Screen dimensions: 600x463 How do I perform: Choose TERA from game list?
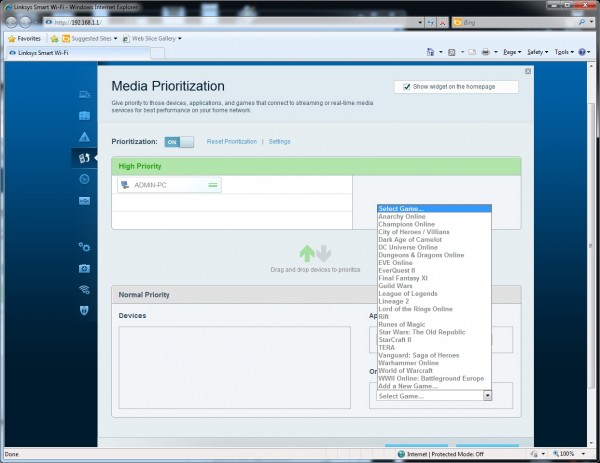click(x=434, y=347)
